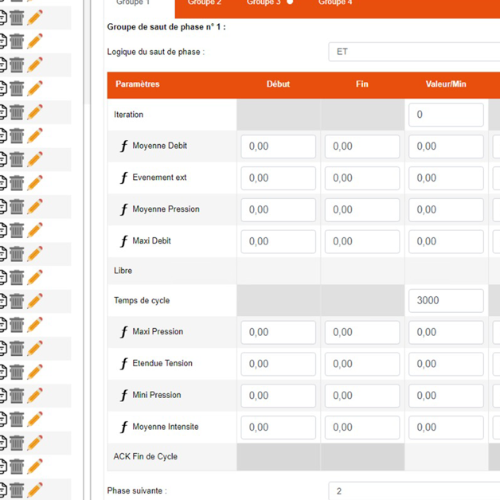Open the function icon next to Evenement ext
Screen dimensions: 500x500
click(124, 178)
